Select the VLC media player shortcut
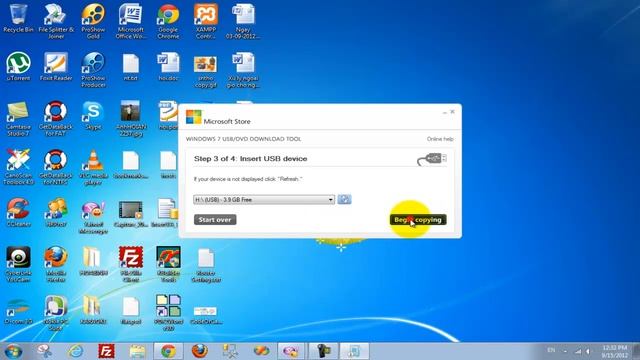The image size is (640, 360). coord(93,167)
